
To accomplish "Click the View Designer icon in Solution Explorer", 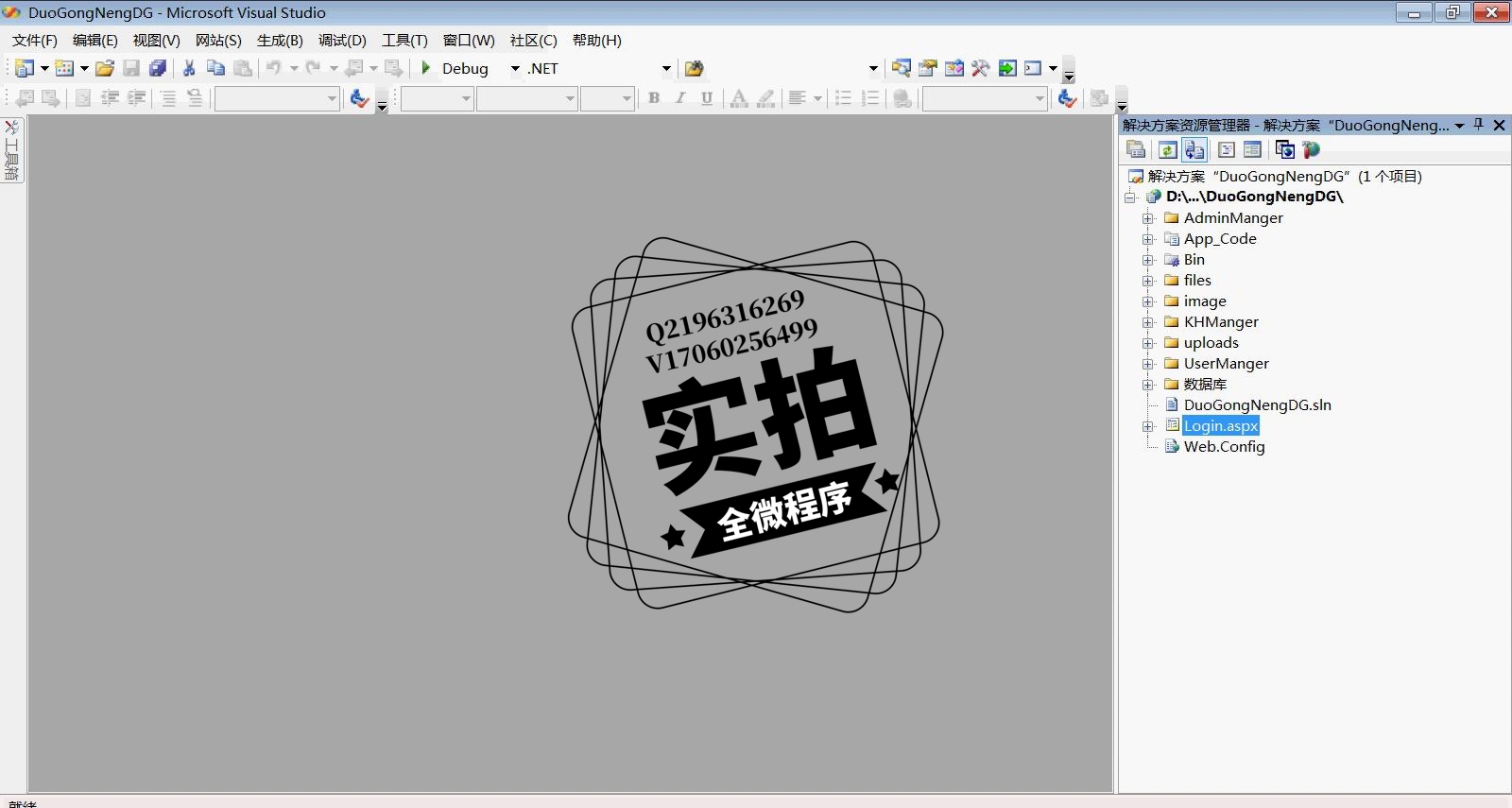I will tap(1252, 149).
